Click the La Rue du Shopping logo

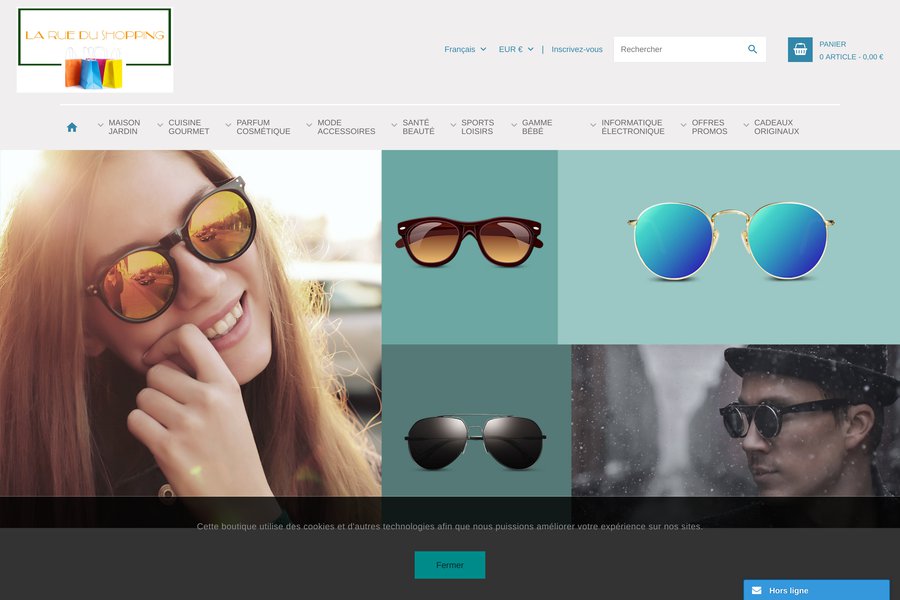click(95, 50)
